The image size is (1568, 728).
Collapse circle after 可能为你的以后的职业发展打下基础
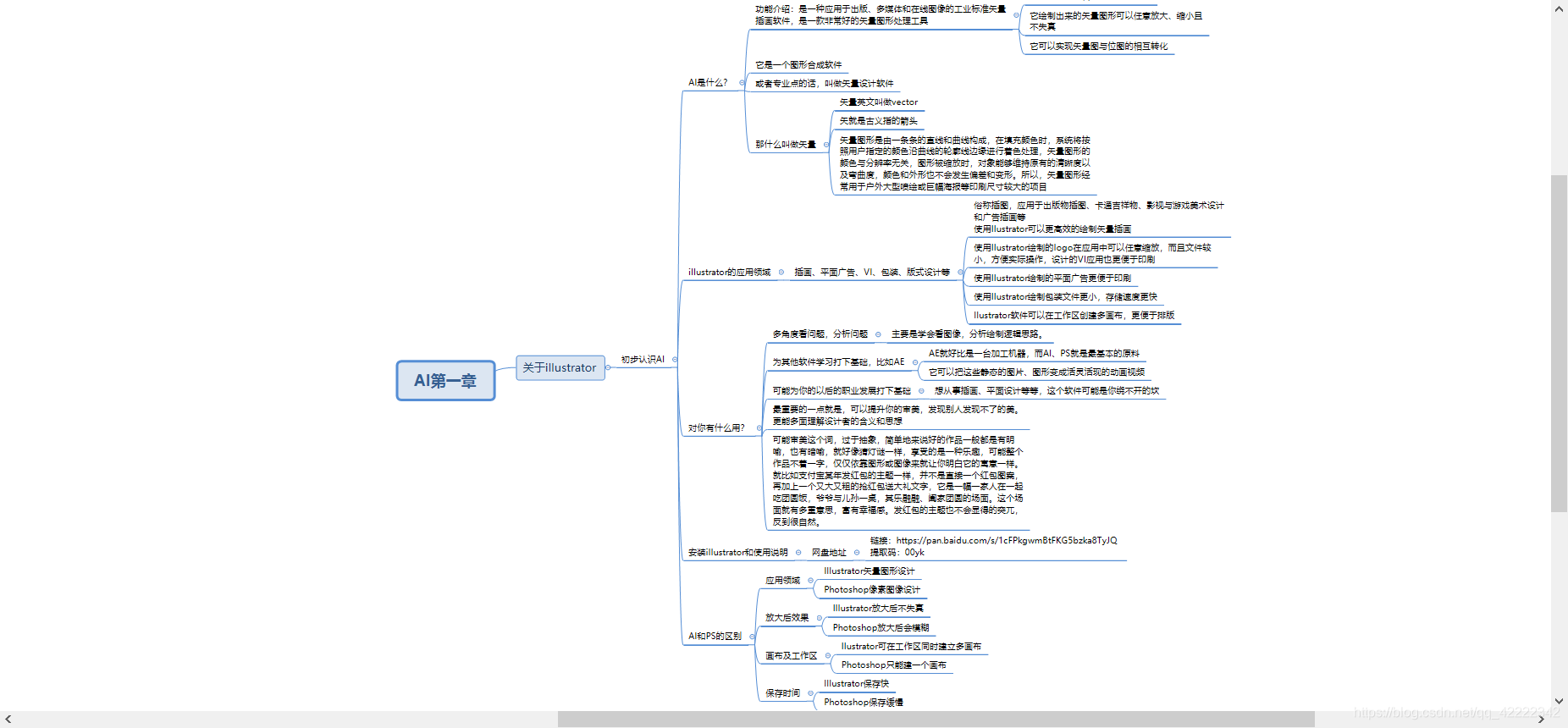(921, 391)
